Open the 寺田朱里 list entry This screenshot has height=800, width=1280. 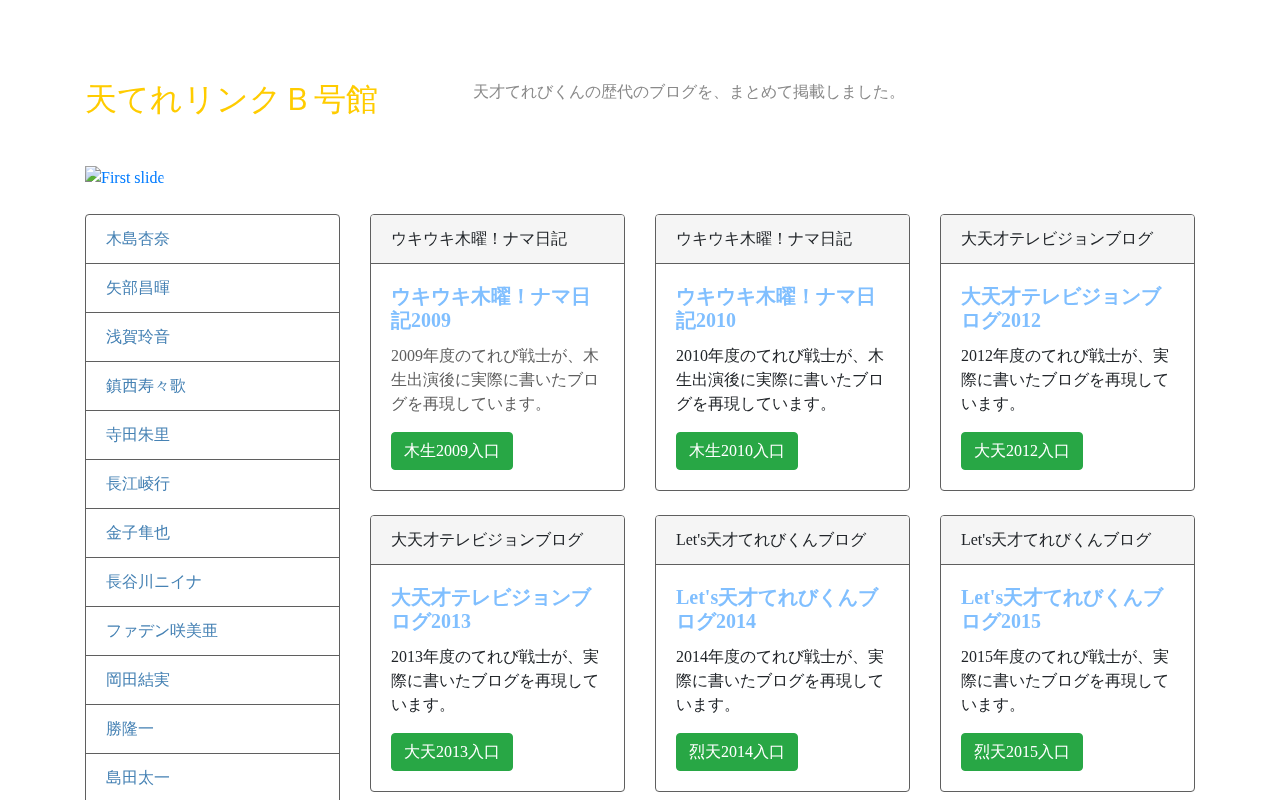click(212, 435)
